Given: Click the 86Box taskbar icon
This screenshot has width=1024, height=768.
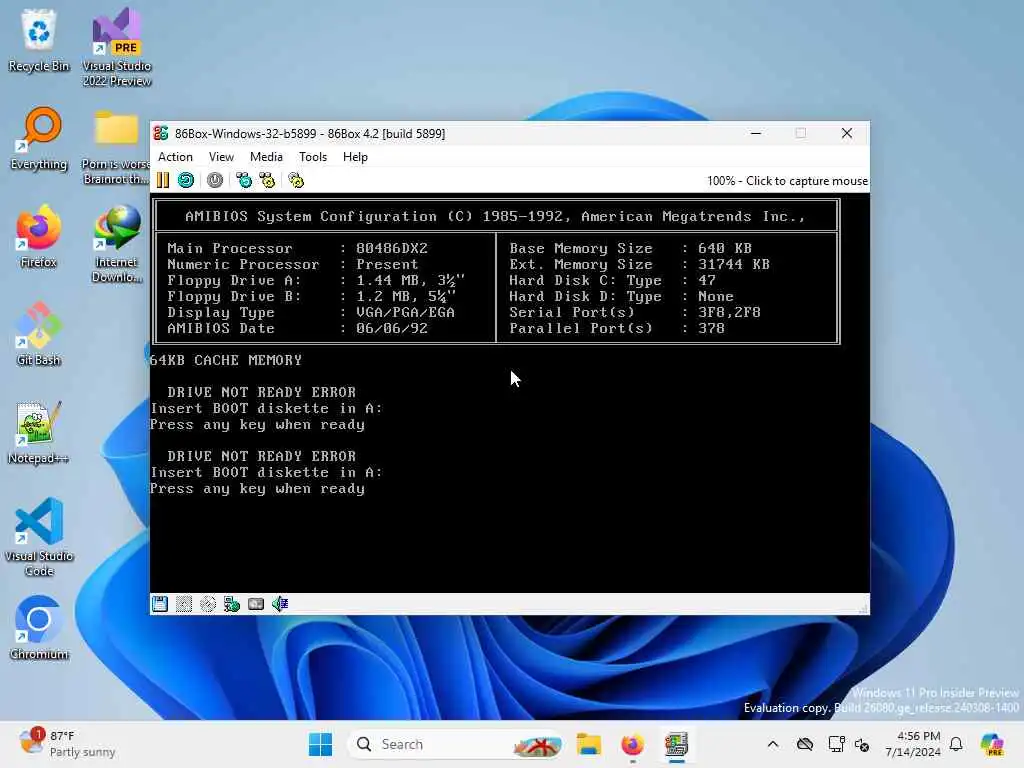Looking at the screenshot, I should (x=677, y=744).
